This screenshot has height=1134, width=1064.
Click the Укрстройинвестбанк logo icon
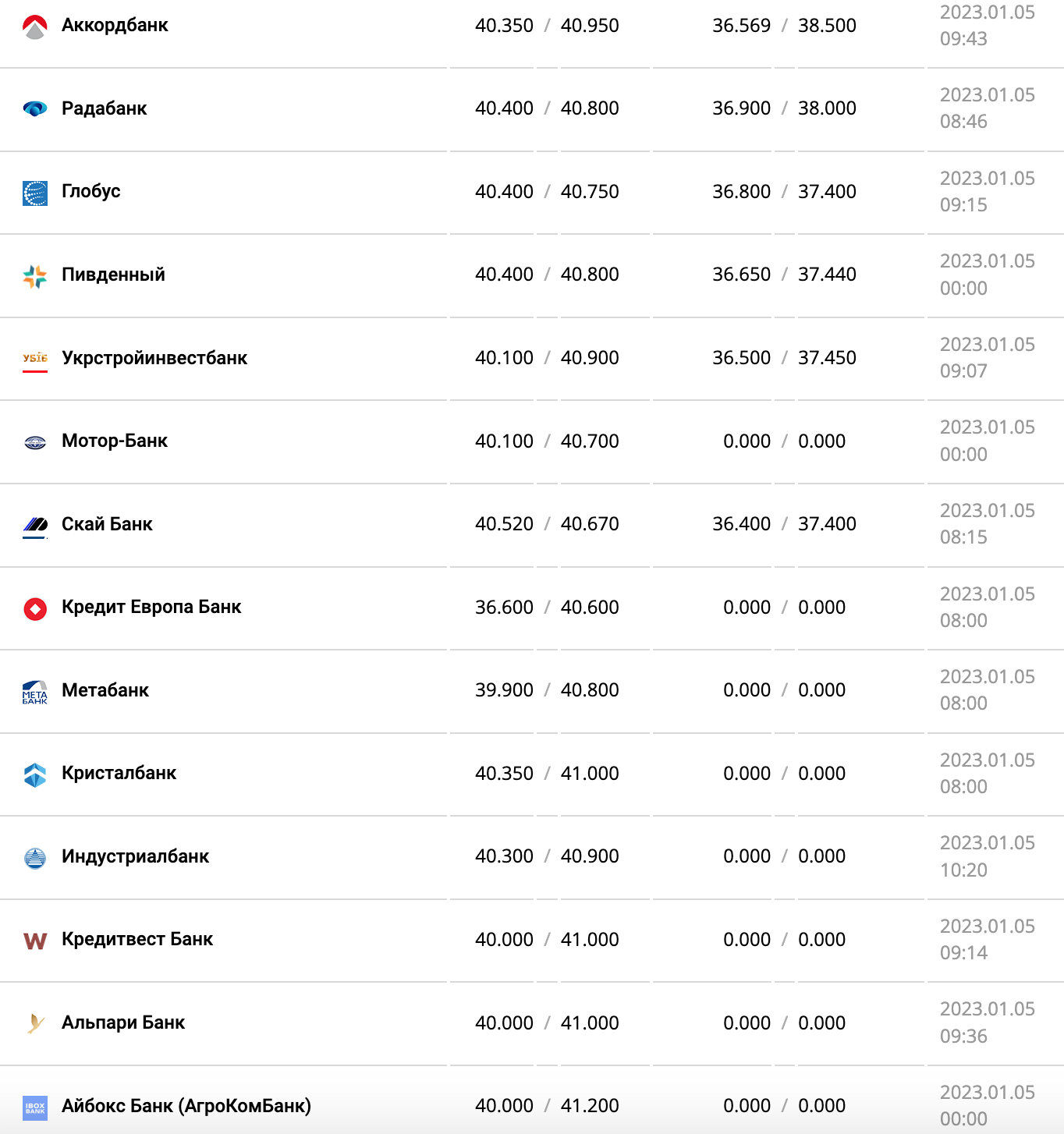click(35, 359)
